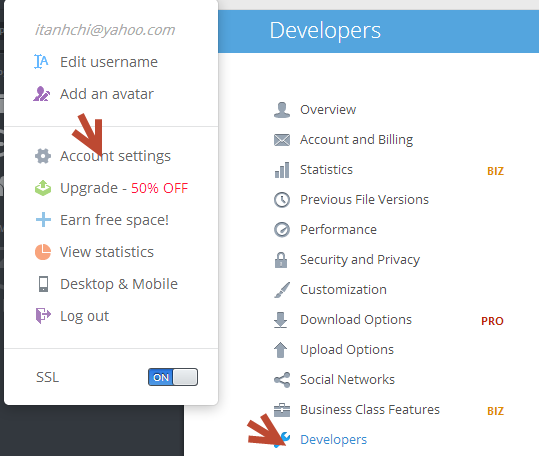This screenshot has height=456, width=539.
Task: Click the gauge Performance icon
Action: click(x=282, y=230)
